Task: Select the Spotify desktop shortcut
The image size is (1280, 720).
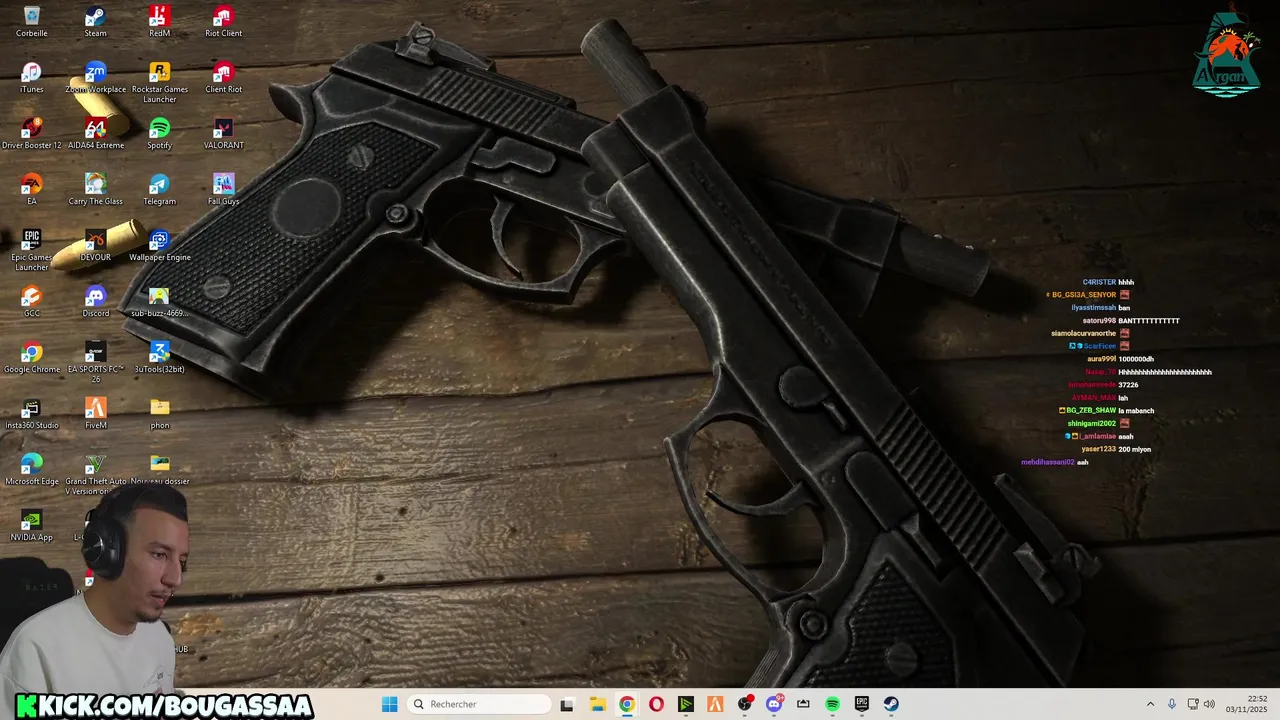Action: click(159, 134)
